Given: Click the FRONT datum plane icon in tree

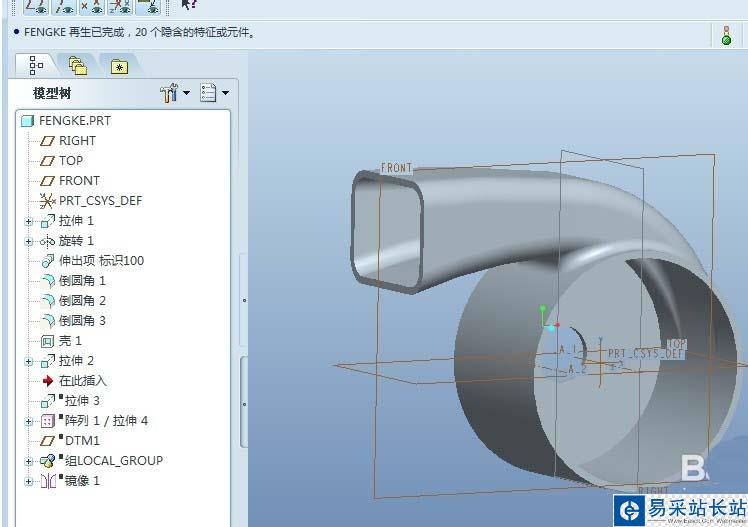Looking at the screenshot, I should point(47,181).
